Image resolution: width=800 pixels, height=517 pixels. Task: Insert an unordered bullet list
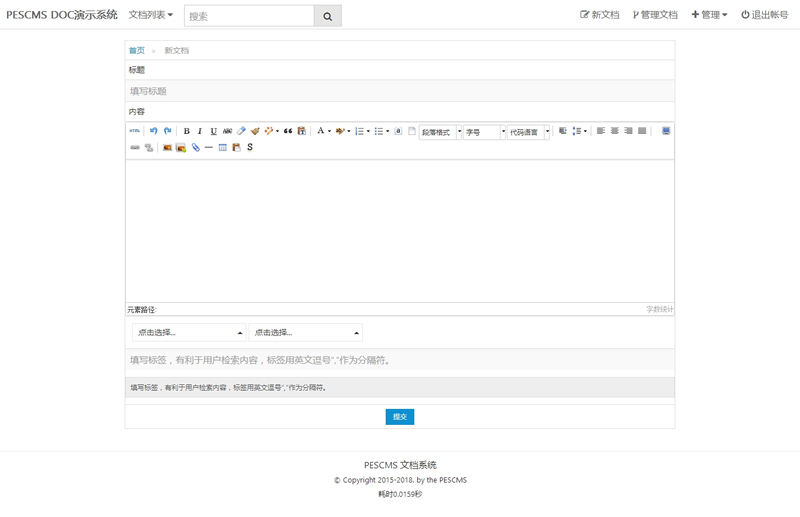point(379,131)
